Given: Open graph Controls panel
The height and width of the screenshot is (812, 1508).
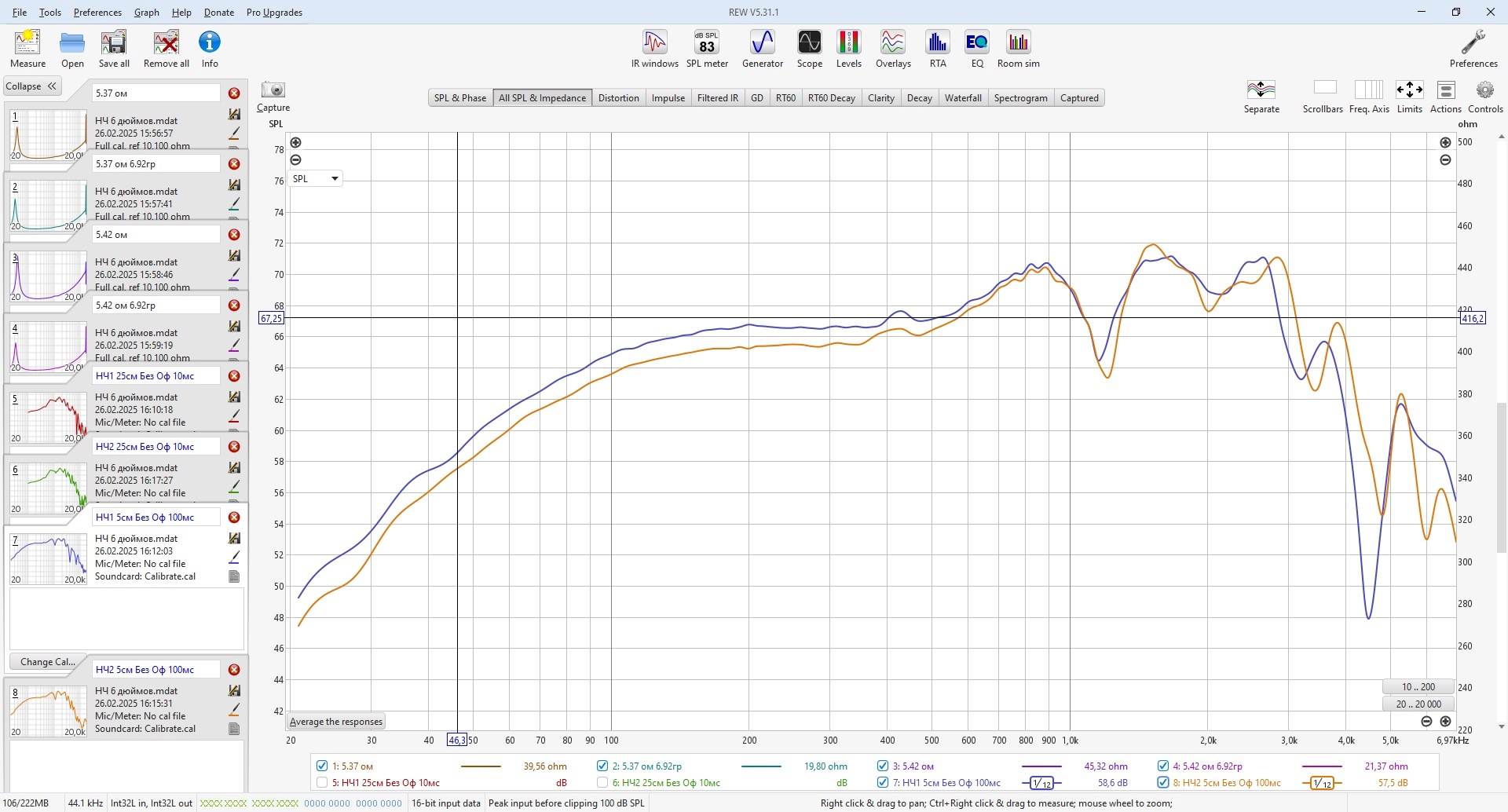Looking at the screenshot, I should coord(1485,97).
